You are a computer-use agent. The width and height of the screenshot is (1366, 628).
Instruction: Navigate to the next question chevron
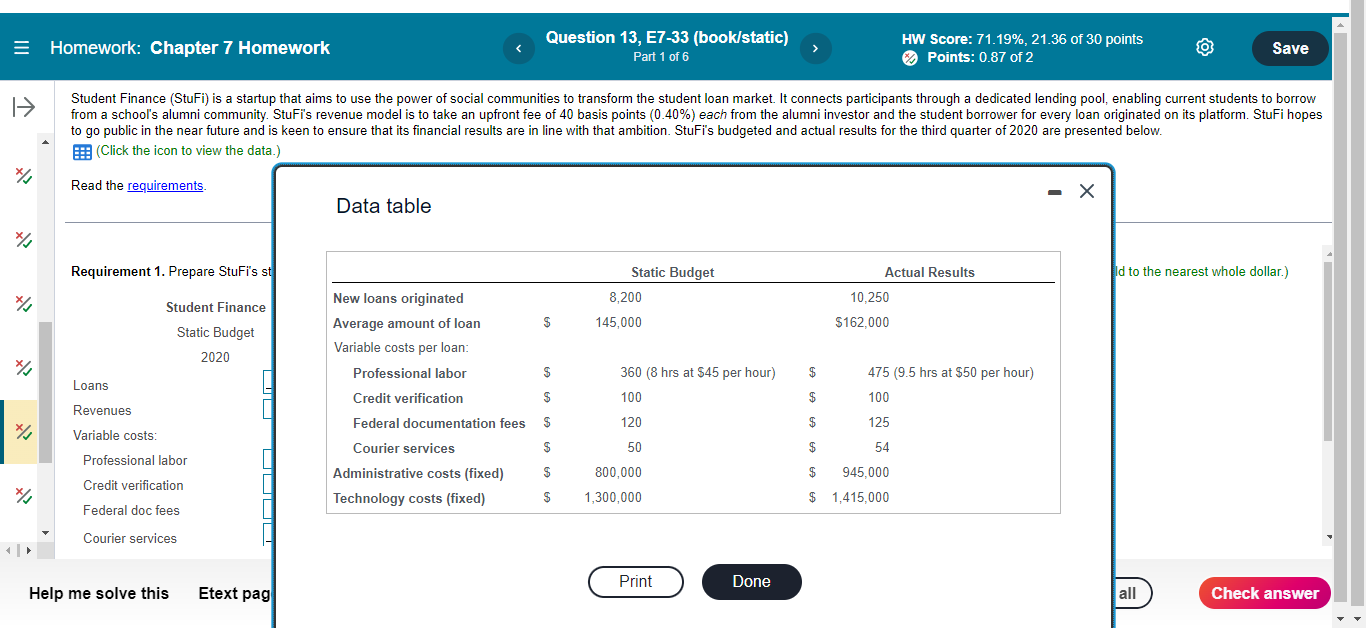pyautogui.click(x=815, y=48)
